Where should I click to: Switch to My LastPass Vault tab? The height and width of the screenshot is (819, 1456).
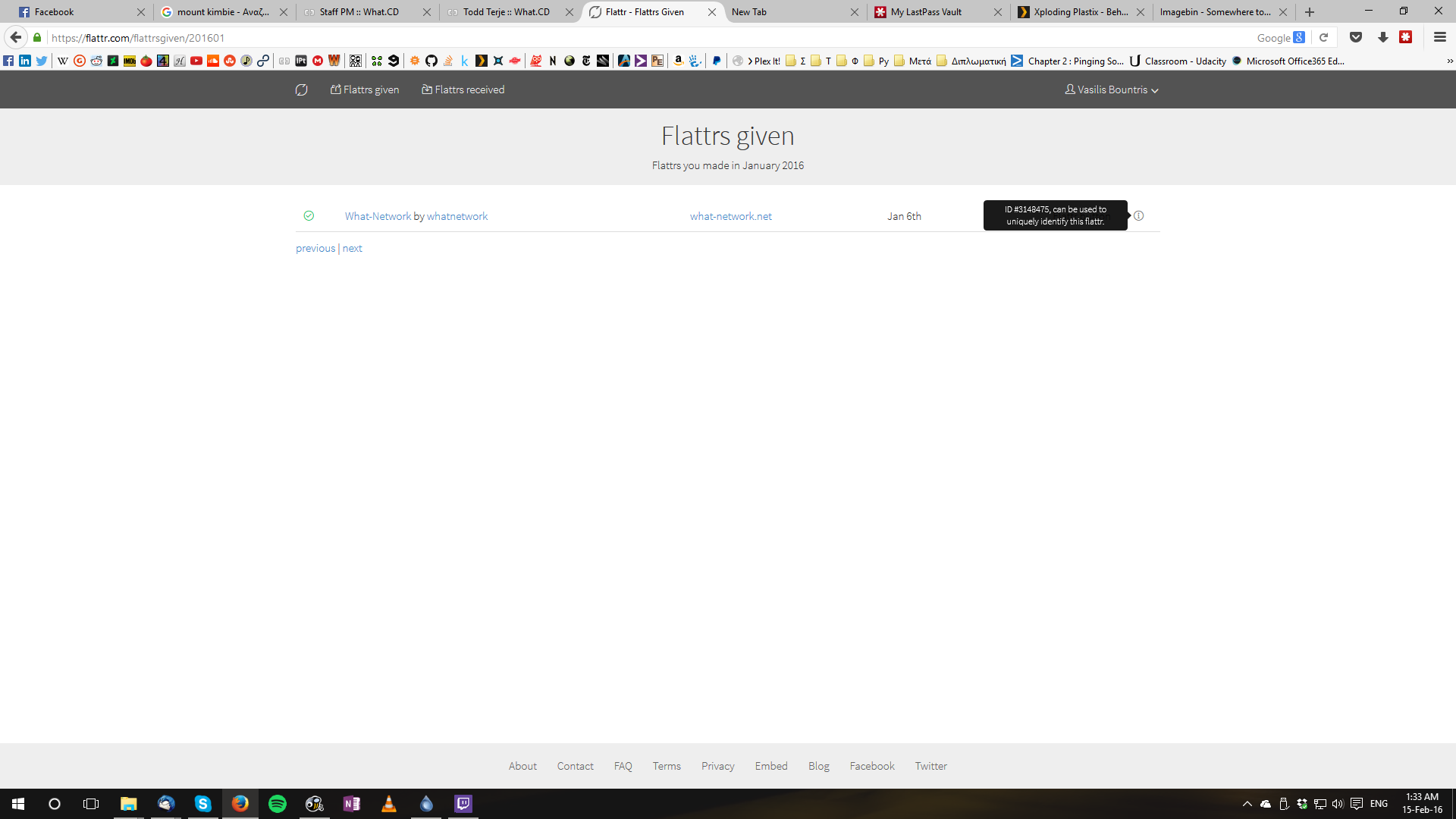point(937,12)
